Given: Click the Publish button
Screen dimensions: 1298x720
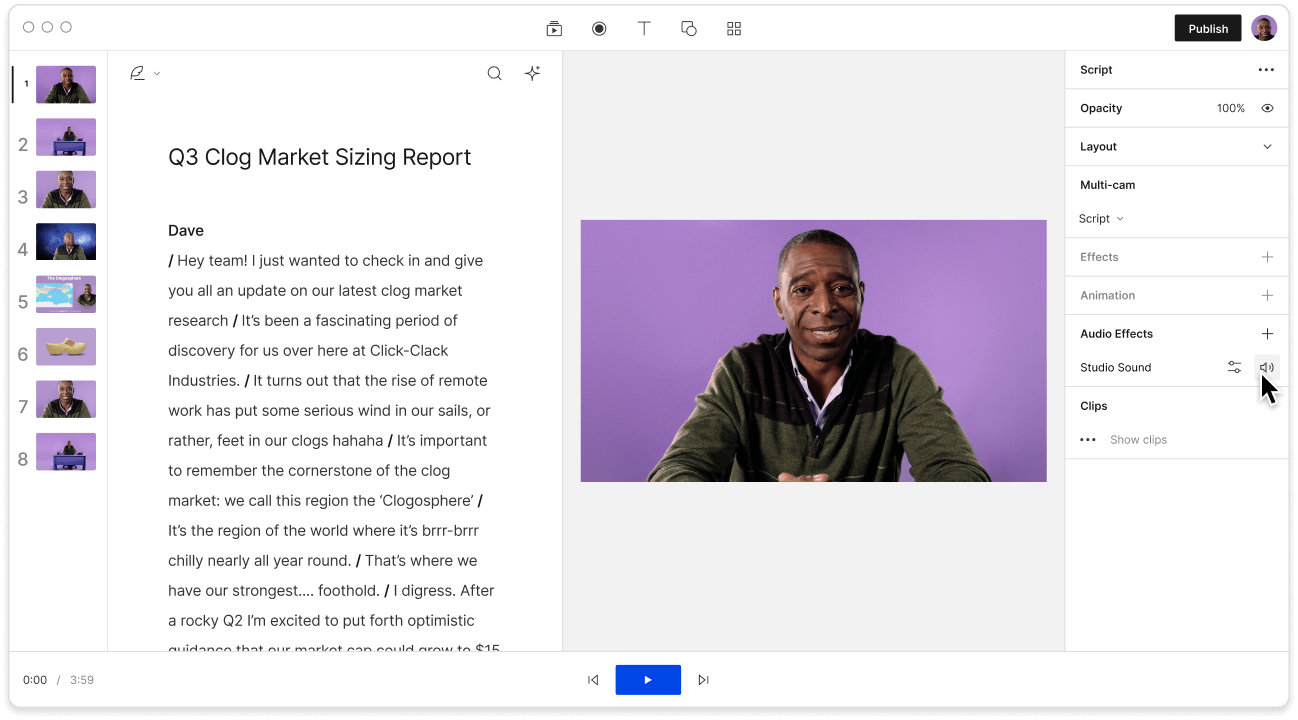Looking at the screenshot, I should tap(1207, 28).
